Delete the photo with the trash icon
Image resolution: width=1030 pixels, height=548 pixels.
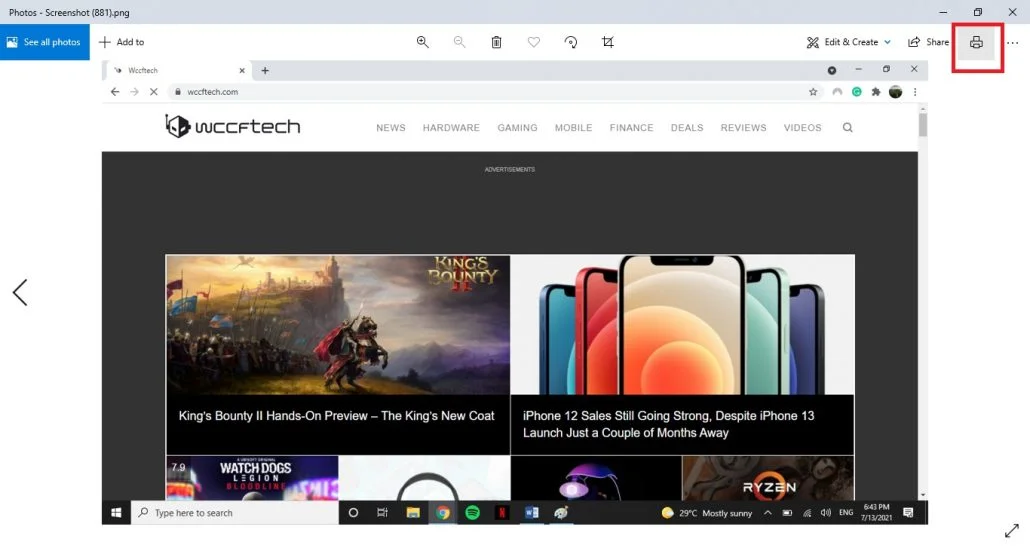click(x=497, y=42)
